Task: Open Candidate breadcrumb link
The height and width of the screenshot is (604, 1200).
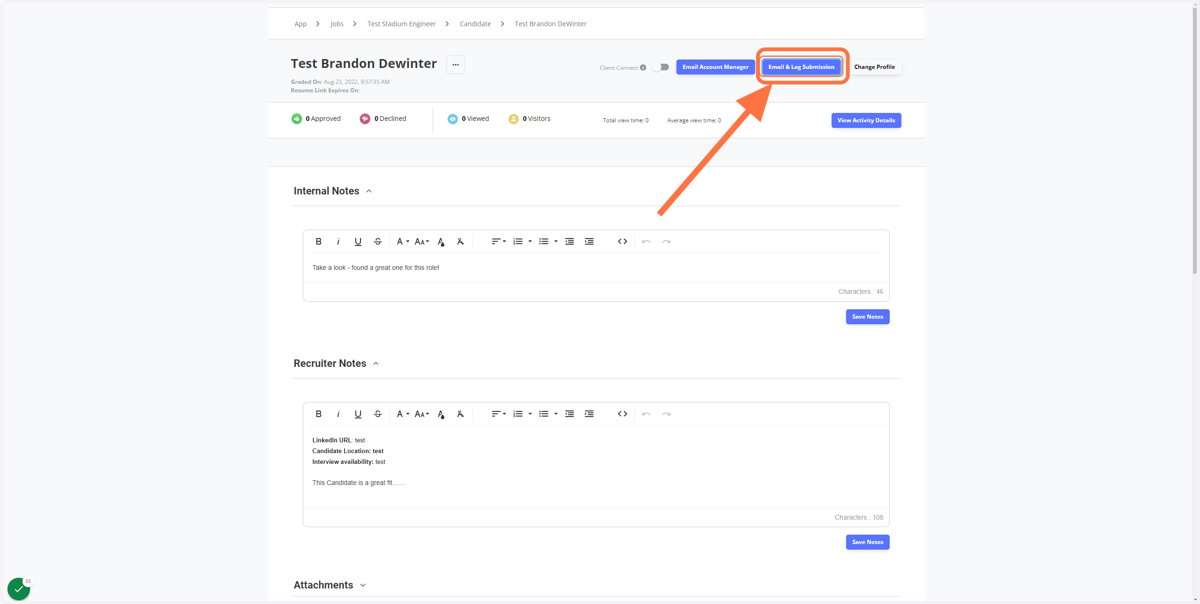Action: (x=475, y=24)
